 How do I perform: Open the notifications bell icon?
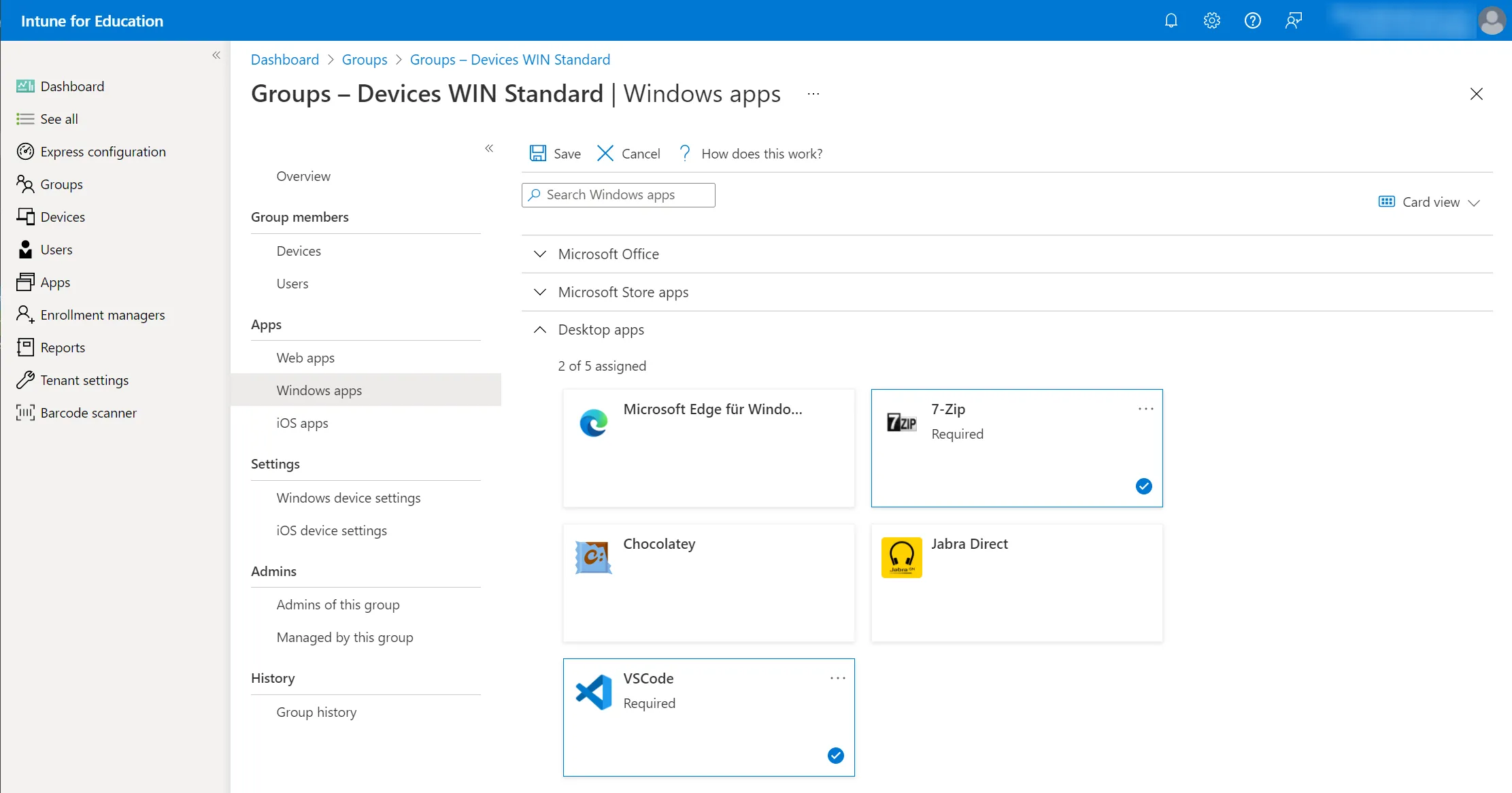[x=1171, y=20]
